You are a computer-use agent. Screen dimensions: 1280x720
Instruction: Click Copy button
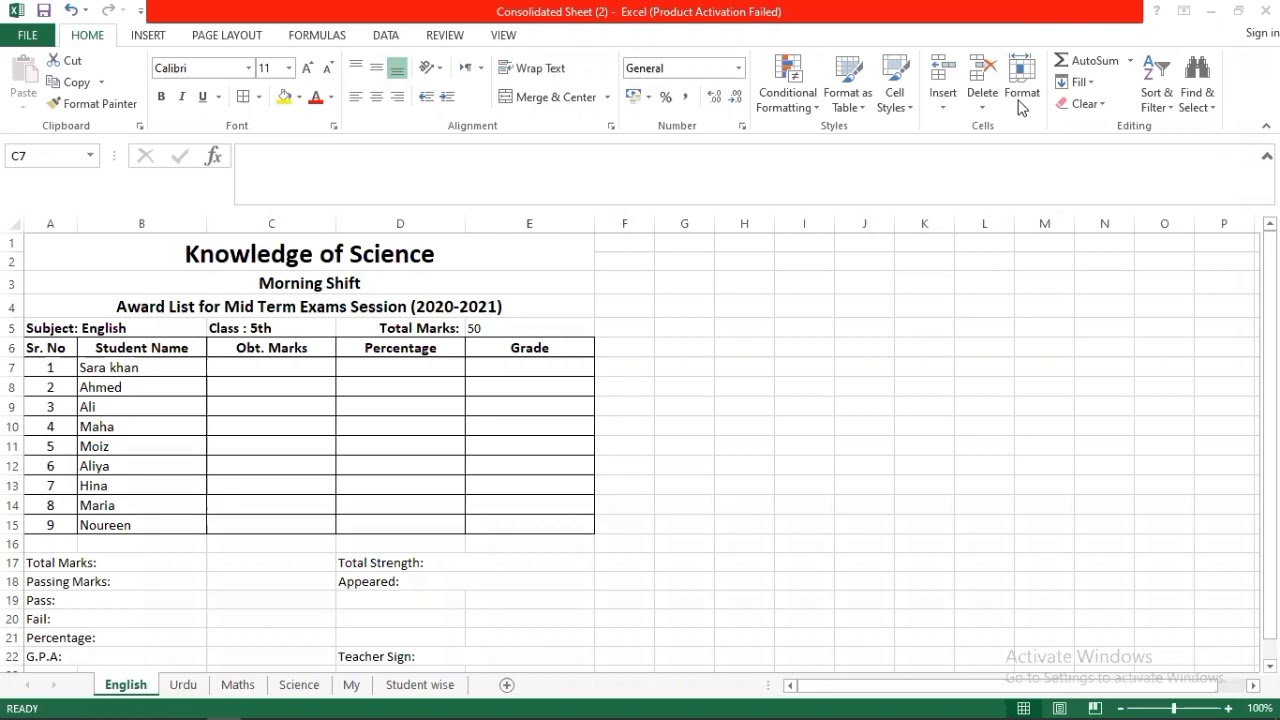click(x=68, y=82)
